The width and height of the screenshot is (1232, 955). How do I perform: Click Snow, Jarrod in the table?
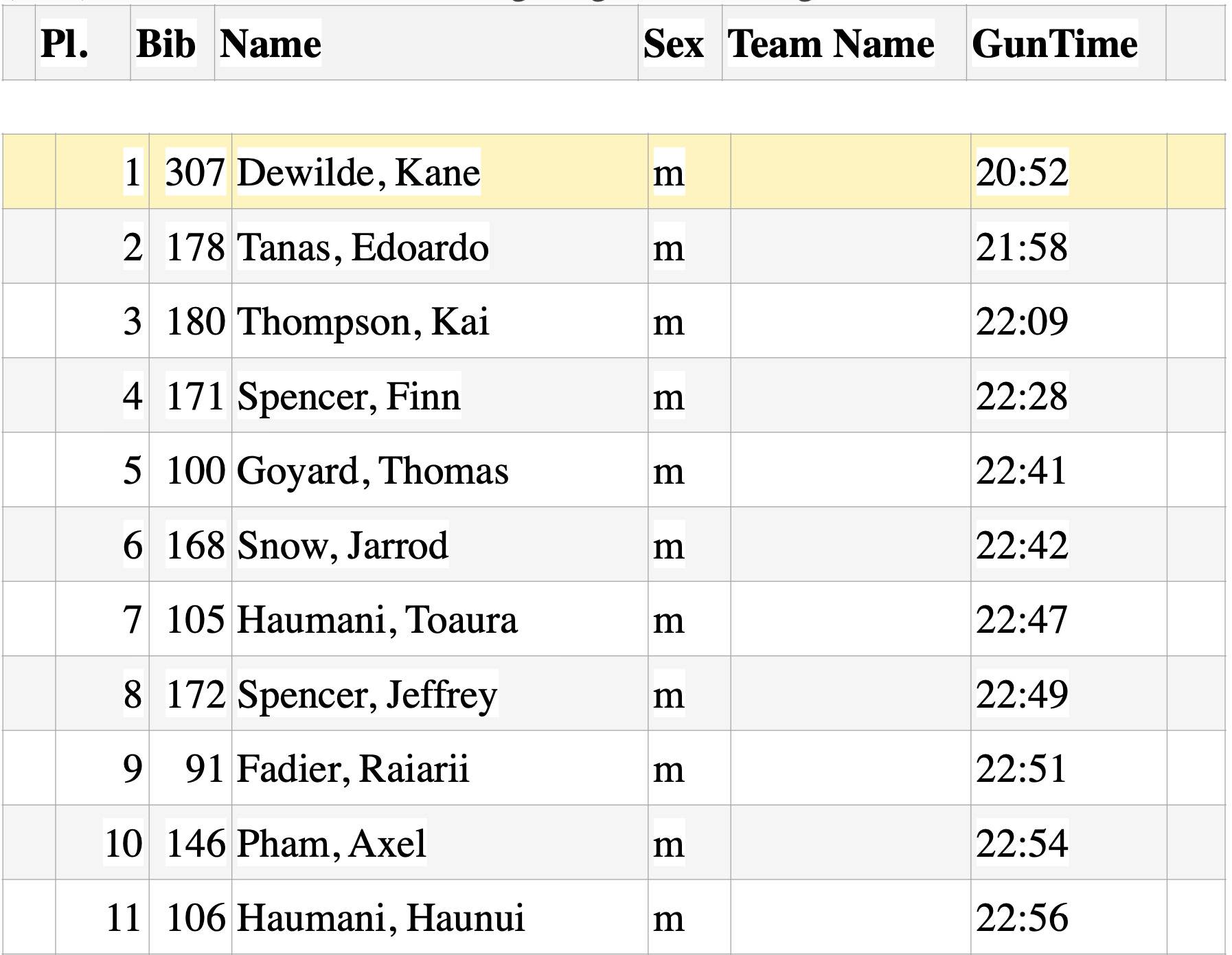click(x=343, y=545)
